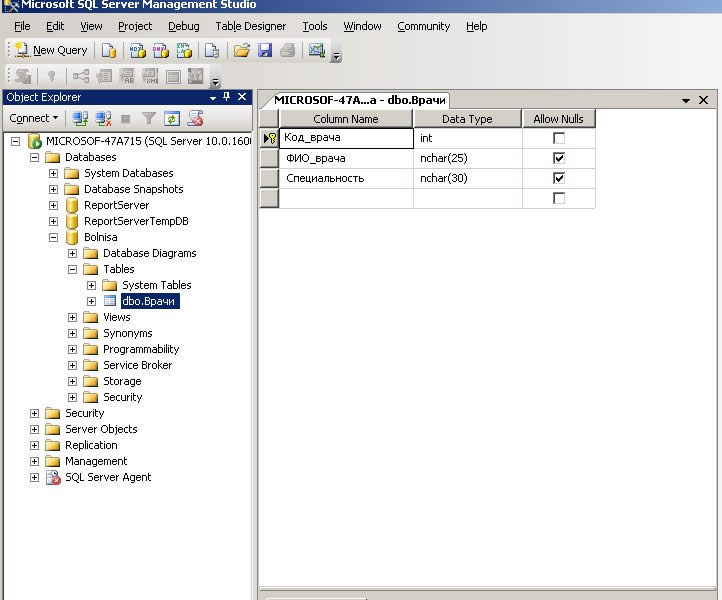The width and height of the screenshot is (722, 600).
Task: Open the View menu
Action: click(91, 26)
